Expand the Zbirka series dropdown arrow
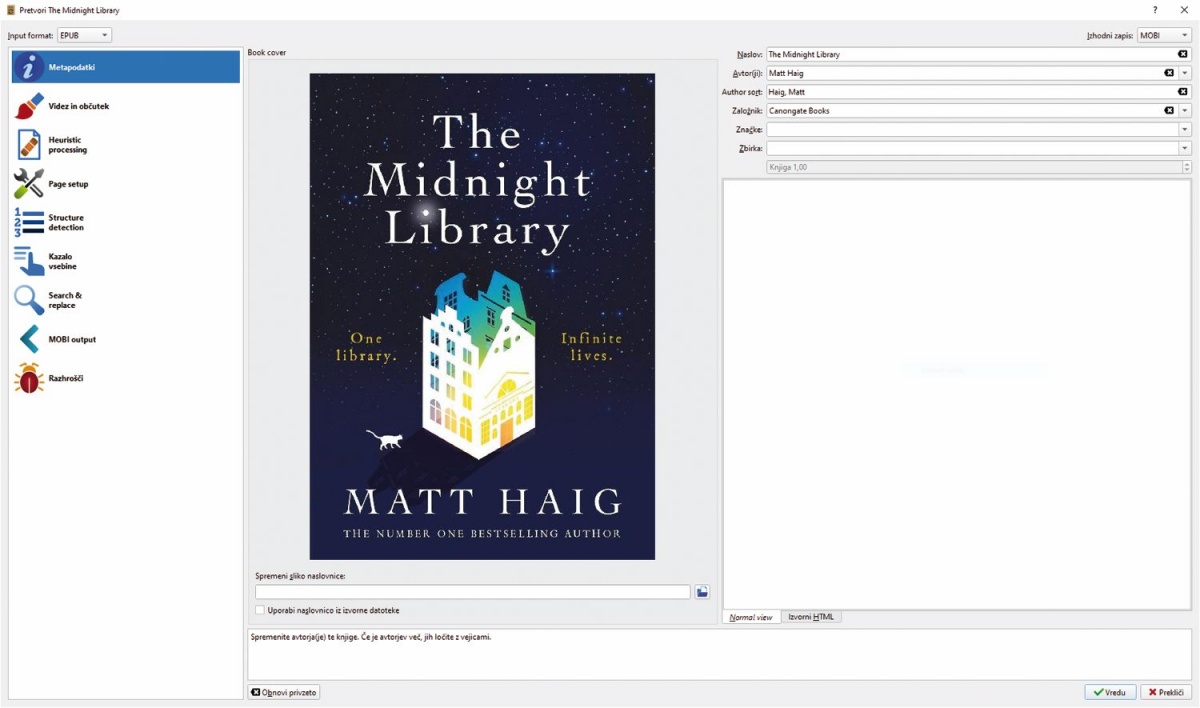Screen dimensions: 1200x708 1185,149
